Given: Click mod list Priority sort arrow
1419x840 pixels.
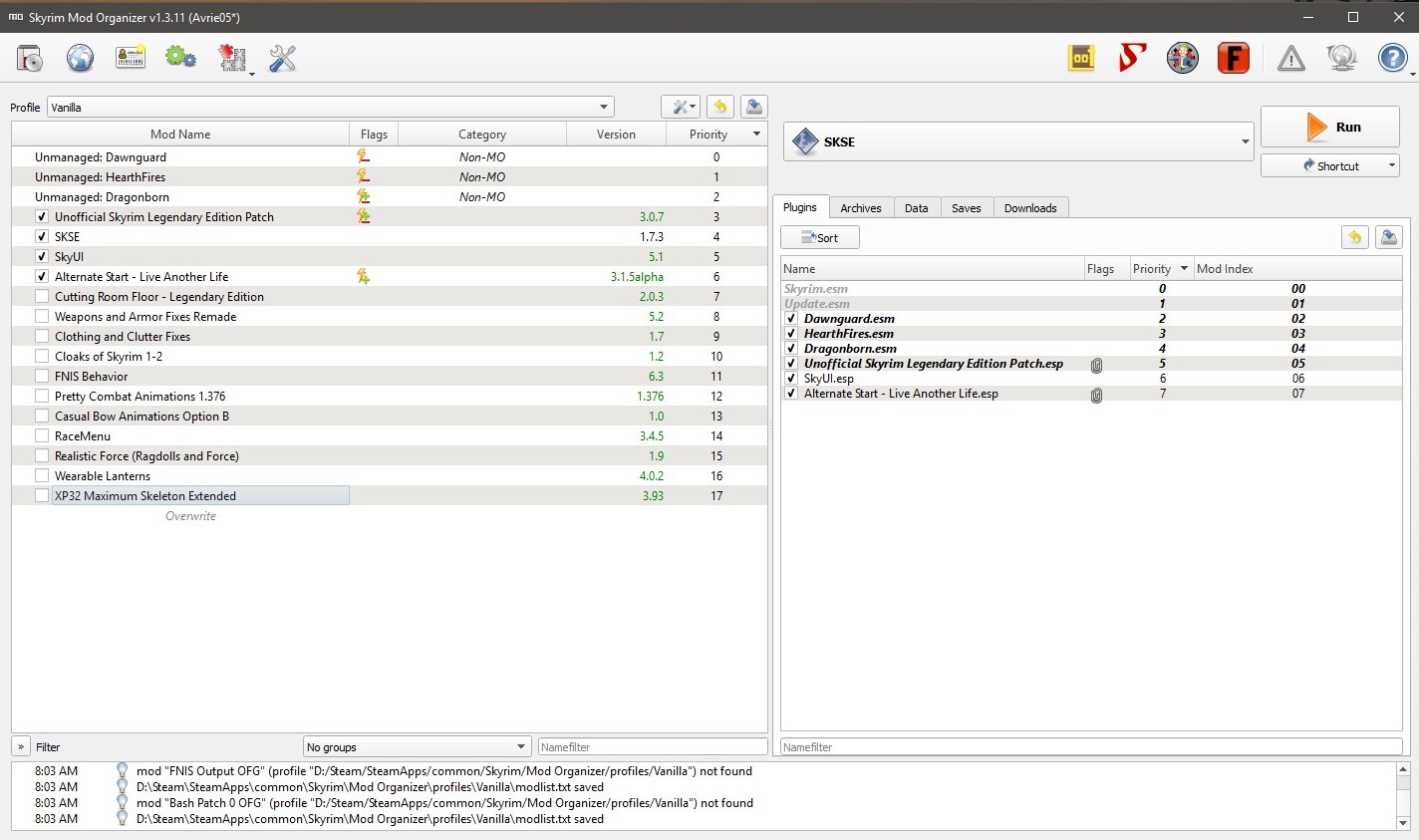Looking at the screenshot, I should click(x=756, y=134).
